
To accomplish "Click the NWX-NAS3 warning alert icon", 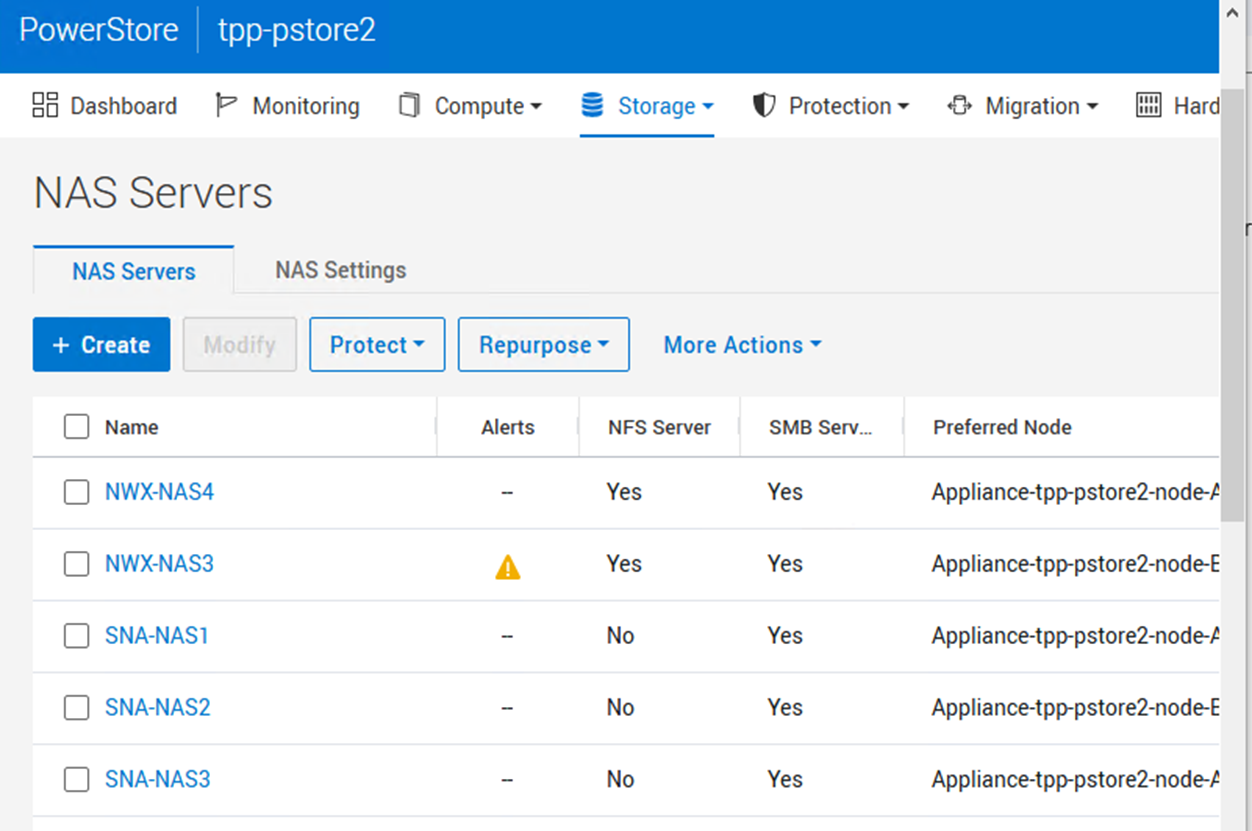I will coord(508,568).
